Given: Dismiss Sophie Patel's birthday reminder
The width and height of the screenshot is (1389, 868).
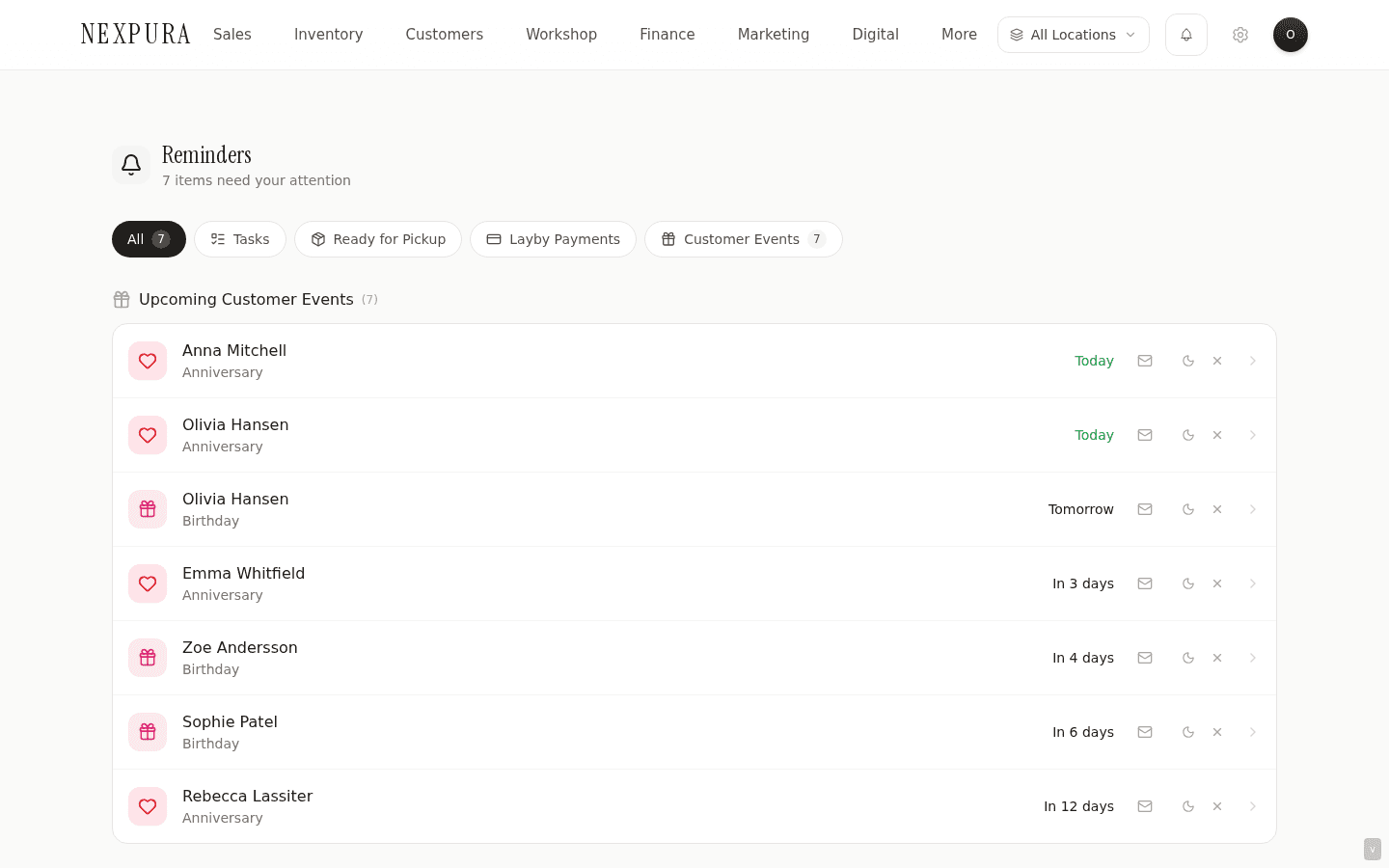Looking at the screenshot, I should coord(1217,732).
